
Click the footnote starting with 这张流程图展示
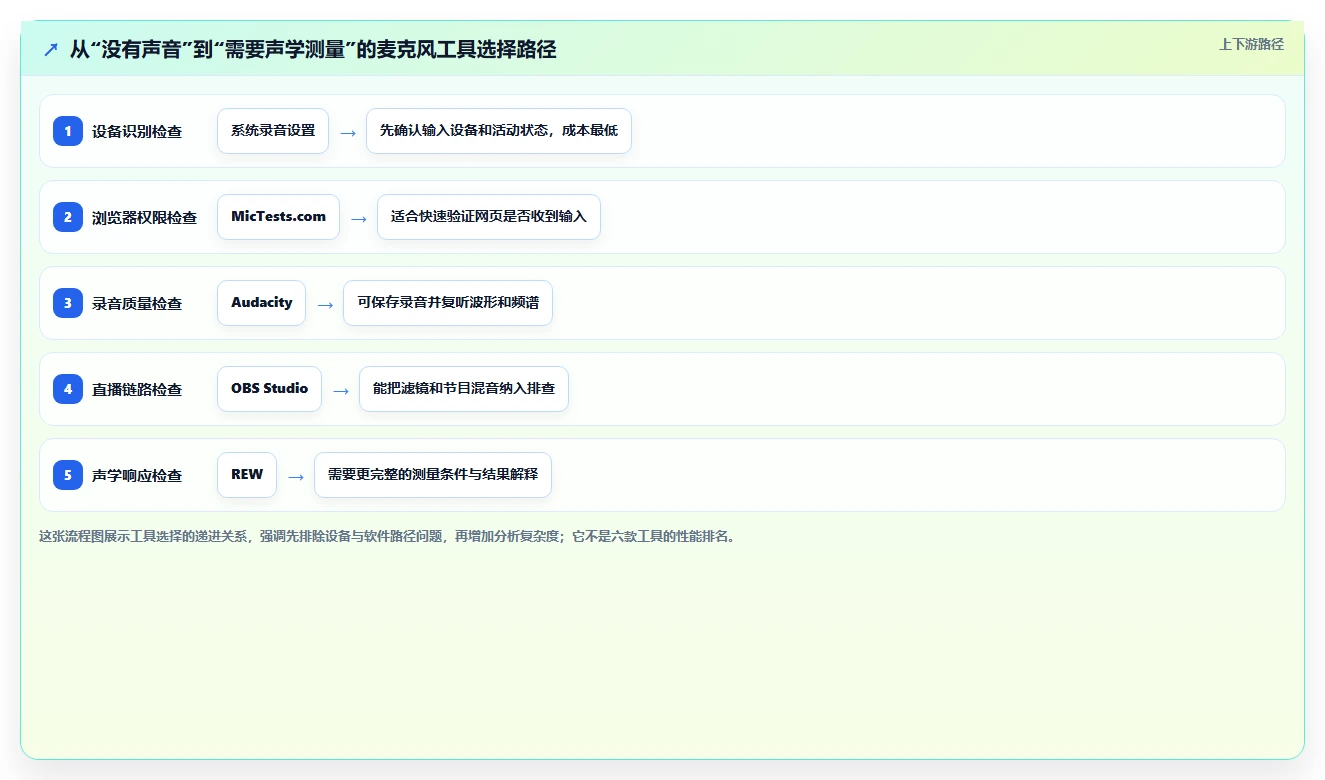(x=389, y=536)
